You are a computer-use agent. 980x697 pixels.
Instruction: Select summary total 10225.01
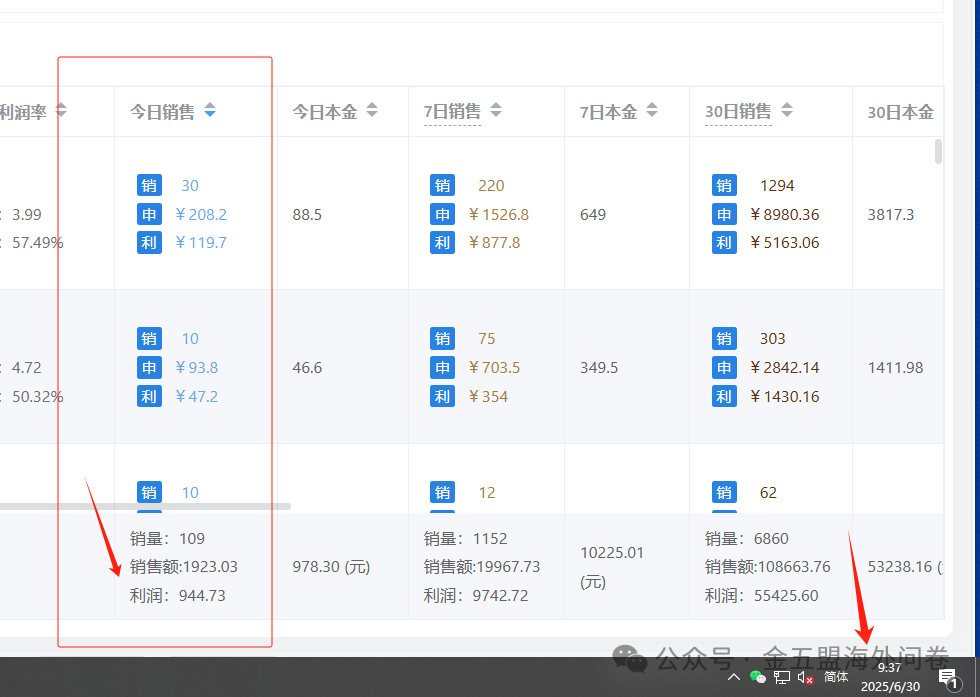pos(612,553)
